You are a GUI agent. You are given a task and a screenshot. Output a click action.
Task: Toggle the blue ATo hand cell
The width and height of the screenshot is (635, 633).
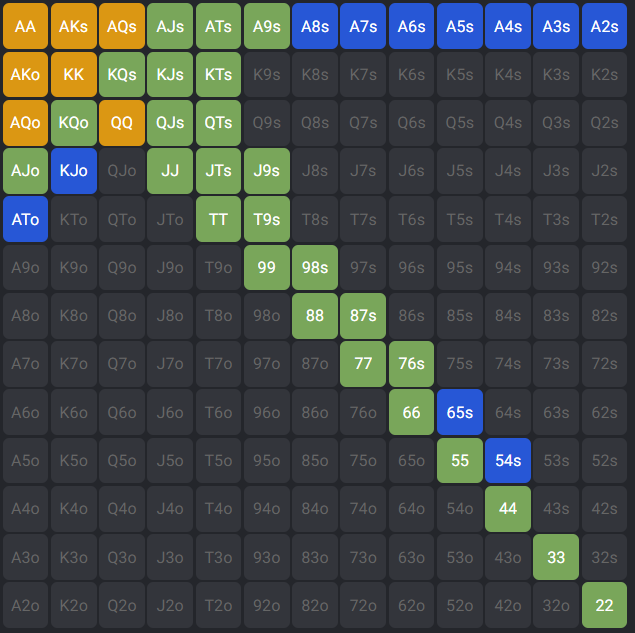tap(26, 219)
